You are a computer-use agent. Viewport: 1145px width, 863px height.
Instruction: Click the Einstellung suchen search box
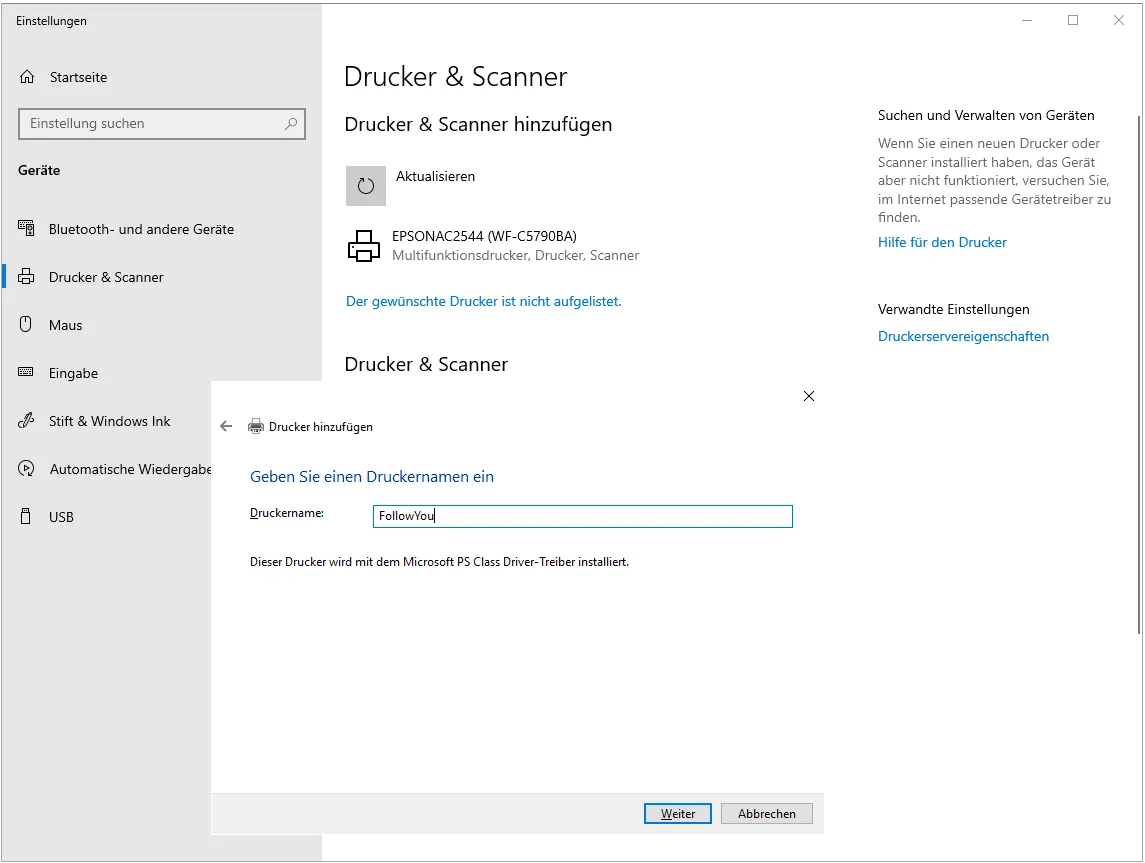click(x=150, y=124)
